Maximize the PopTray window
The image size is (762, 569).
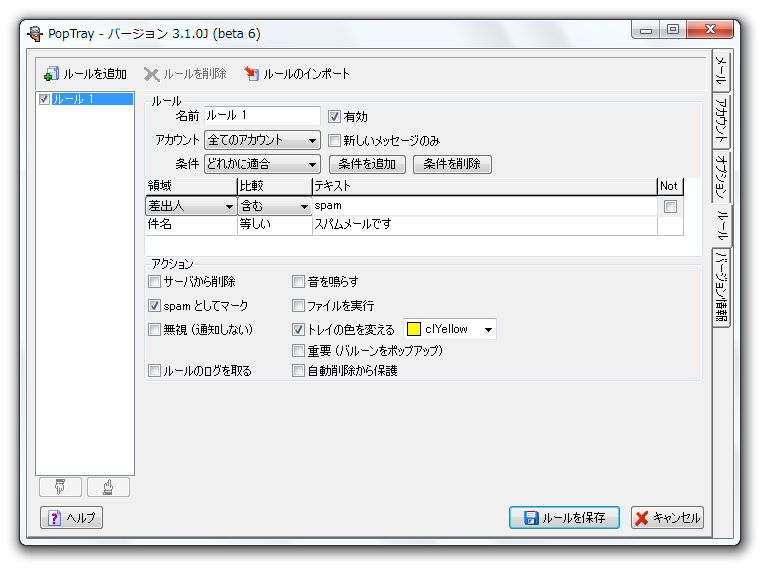pyautogui.click(x=673, y=29)
